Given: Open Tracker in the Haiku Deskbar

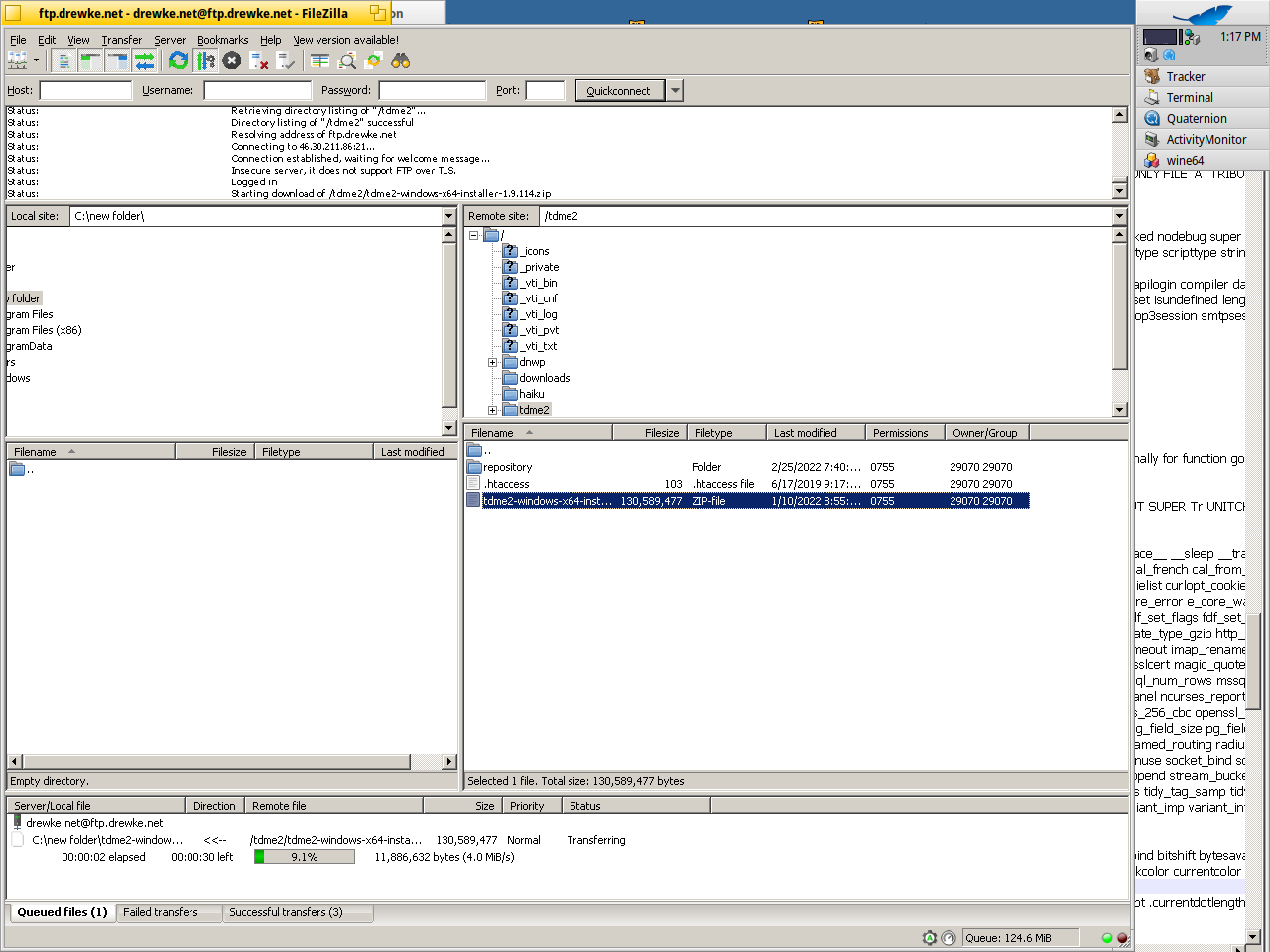Looking at the screenshot, I should 1203,76.
